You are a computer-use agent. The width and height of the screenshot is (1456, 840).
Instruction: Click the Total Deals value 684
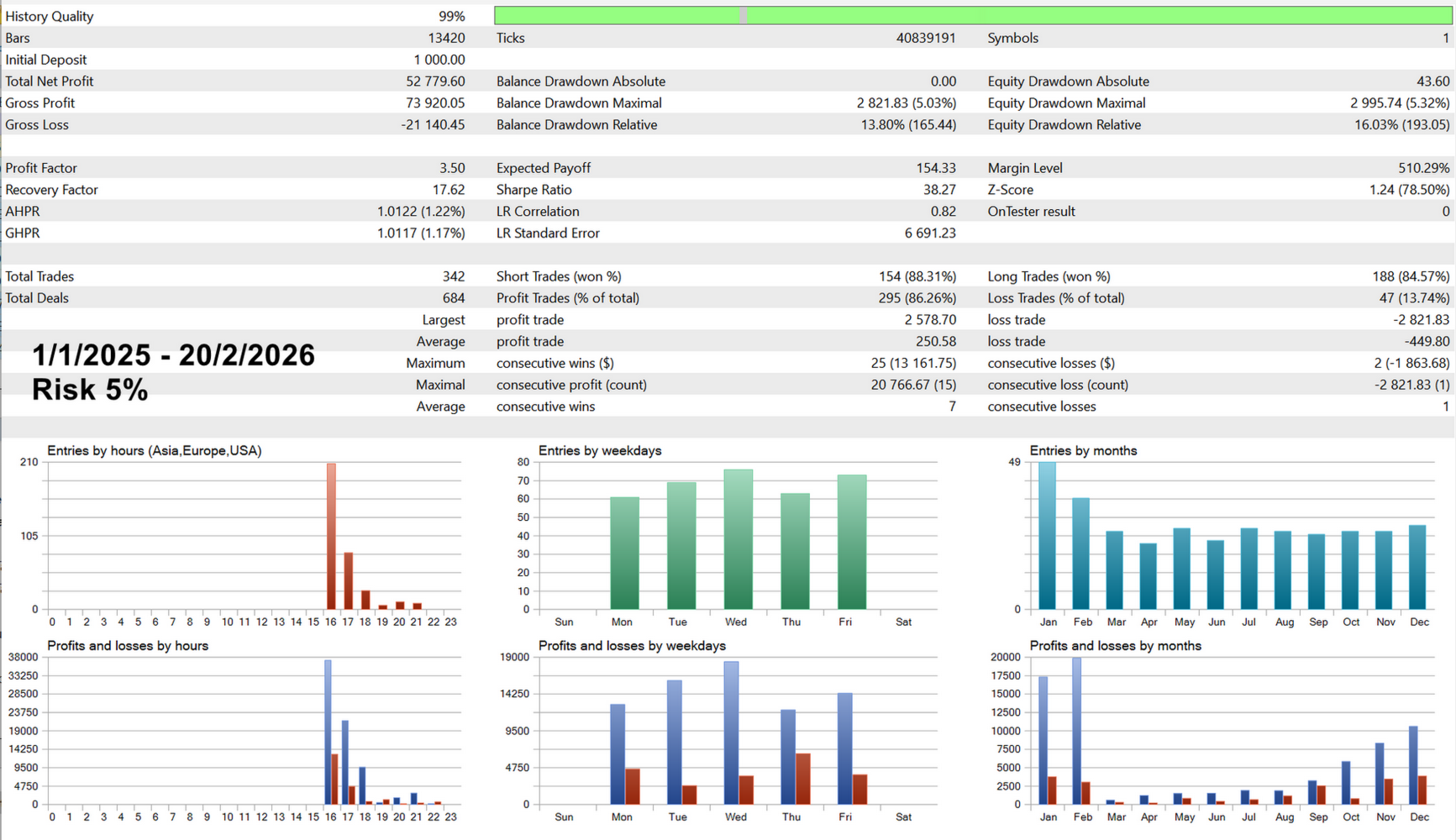[454, 298]
